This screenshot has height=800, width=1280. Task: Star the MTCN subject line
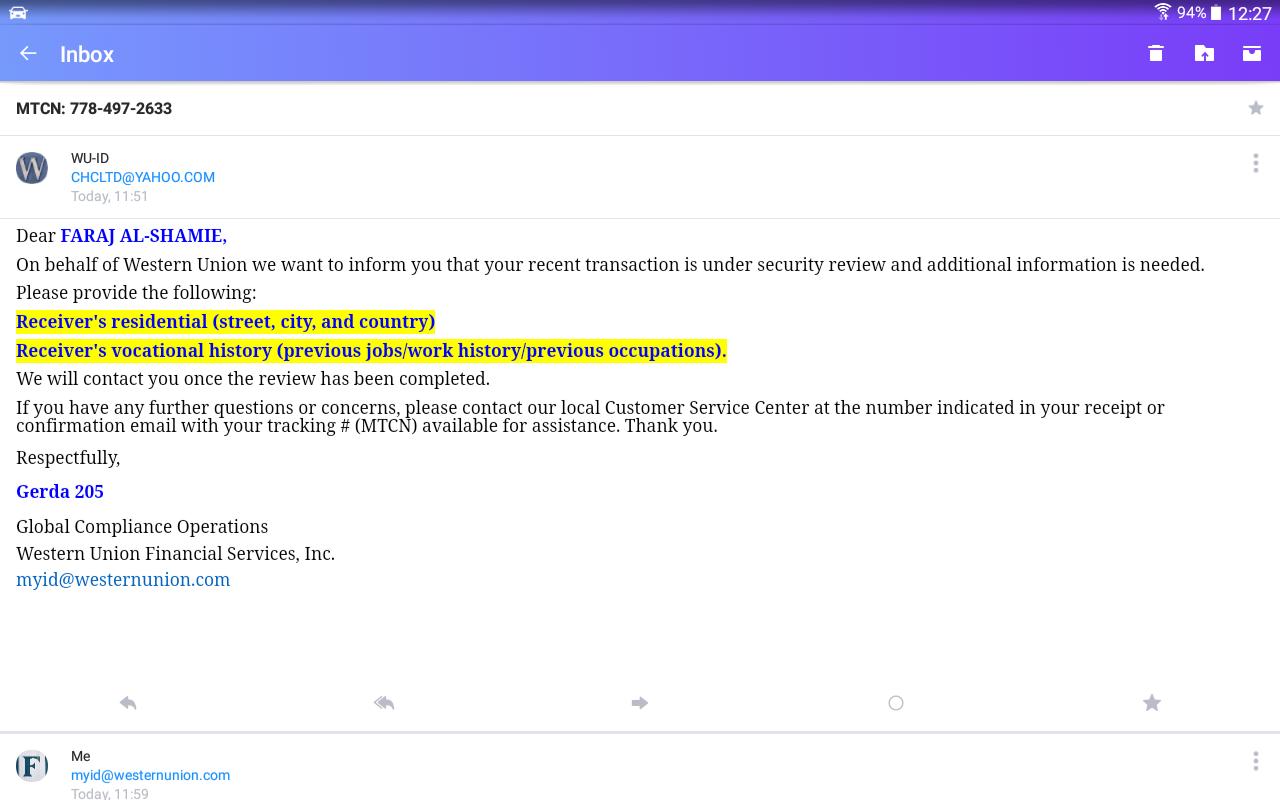coord(1256,108)
